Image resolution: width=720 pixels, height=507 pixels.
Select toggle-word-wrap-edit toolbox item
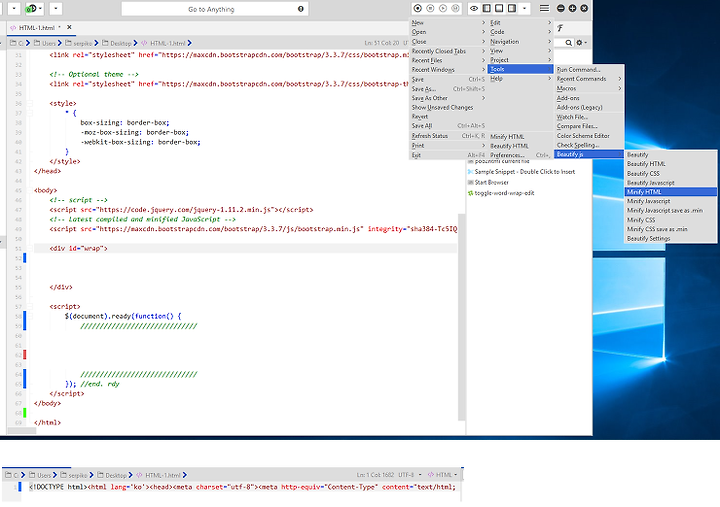point(501,193)
